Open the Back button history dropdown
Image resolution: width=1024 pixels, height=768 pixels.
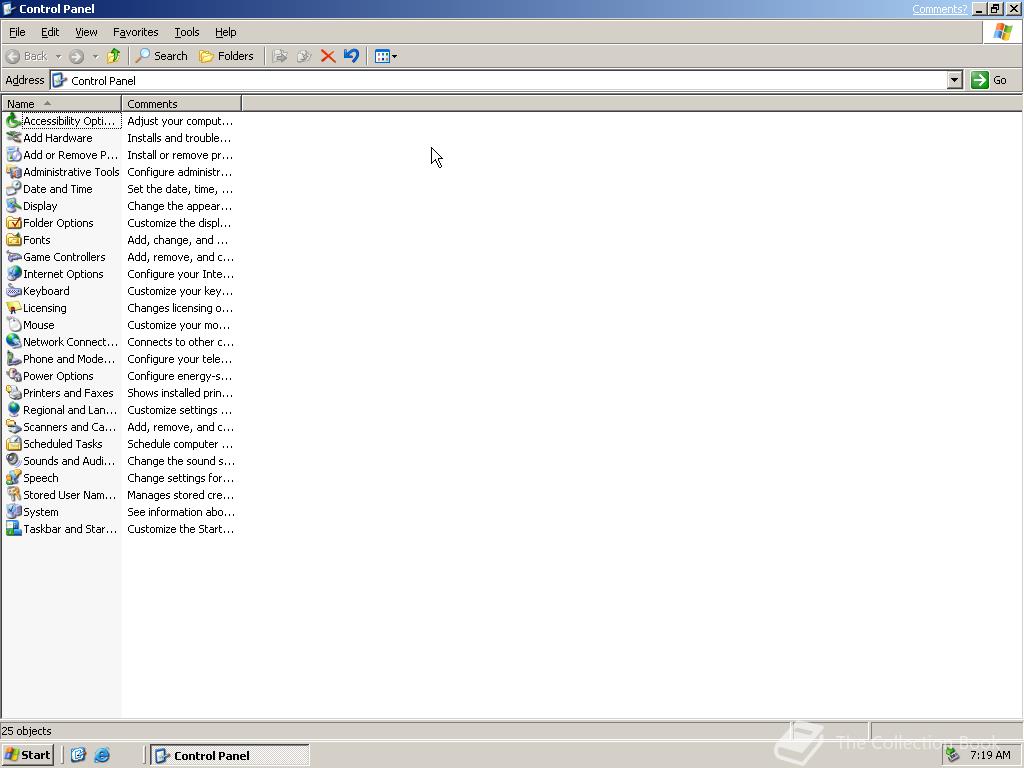(x=58, y=56)
